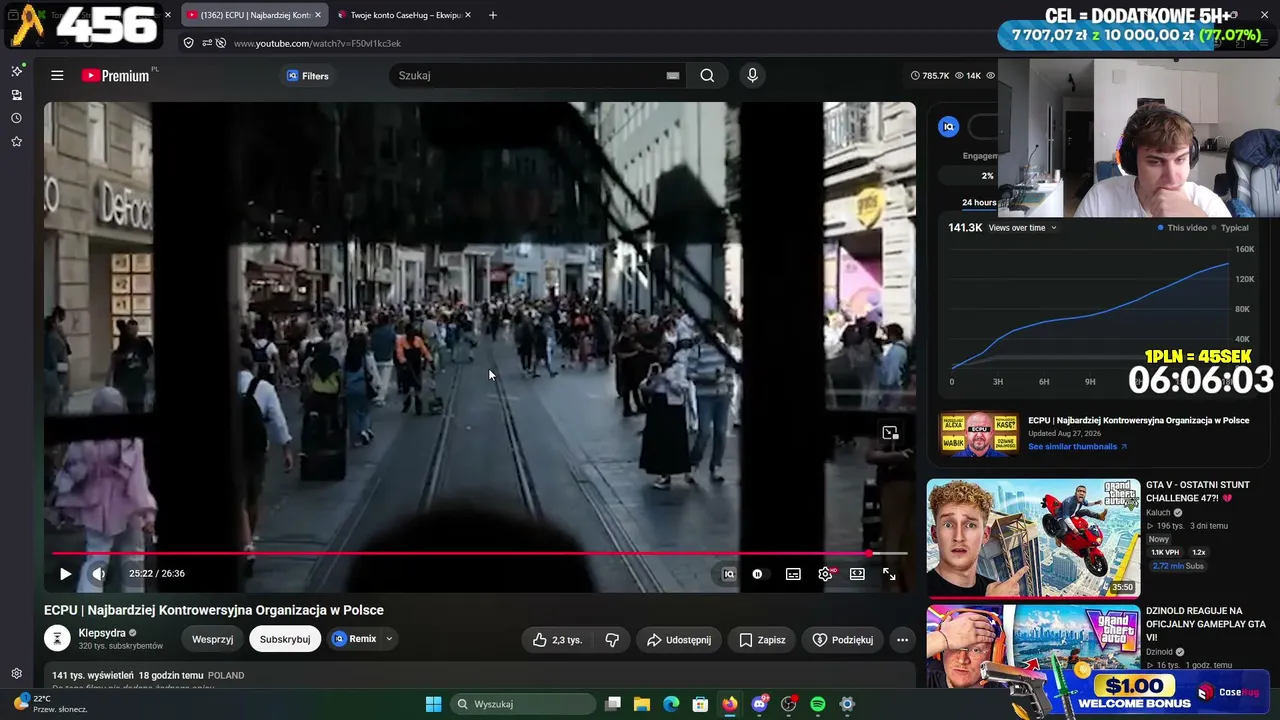Open the Views over time dropdown
1280x720 pixels.
(1023, 228)
